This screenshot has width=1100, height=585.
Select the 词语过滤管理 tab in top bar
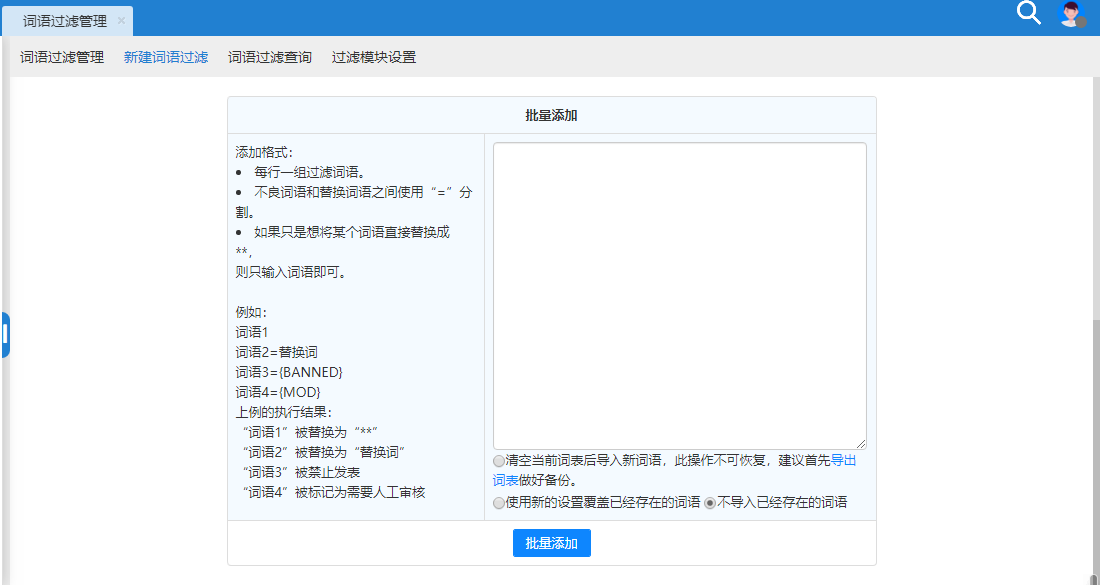click(x=65, y=21)
